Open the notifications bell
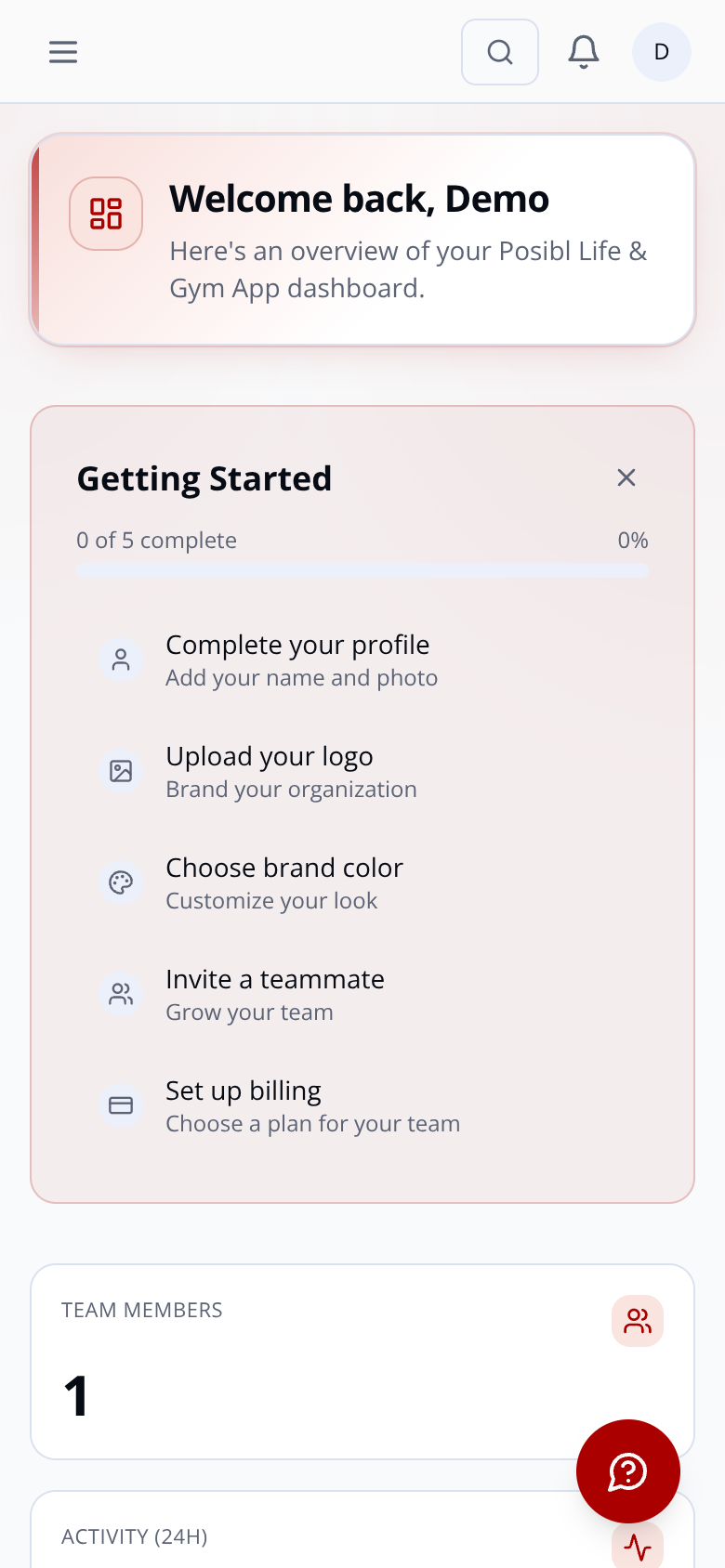 [x=584, y=52]
